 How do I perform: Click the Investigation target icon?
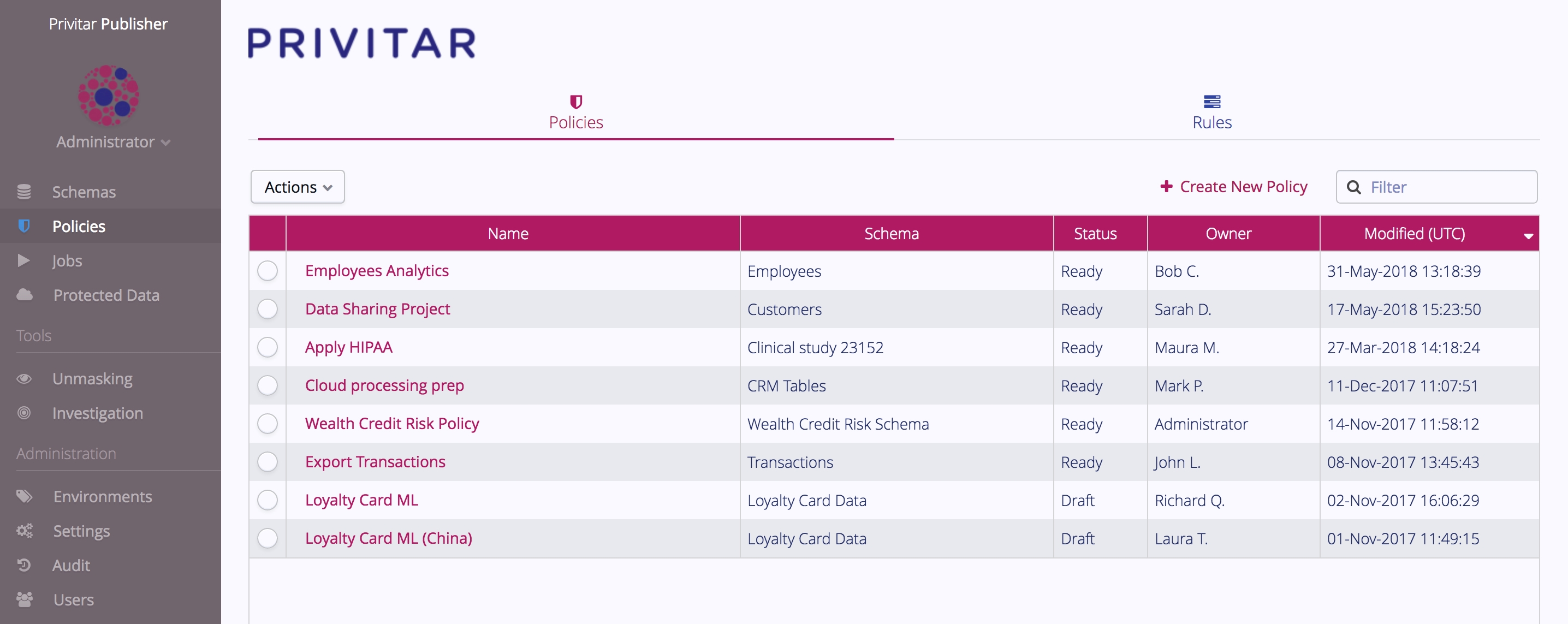tap(23, 413)
